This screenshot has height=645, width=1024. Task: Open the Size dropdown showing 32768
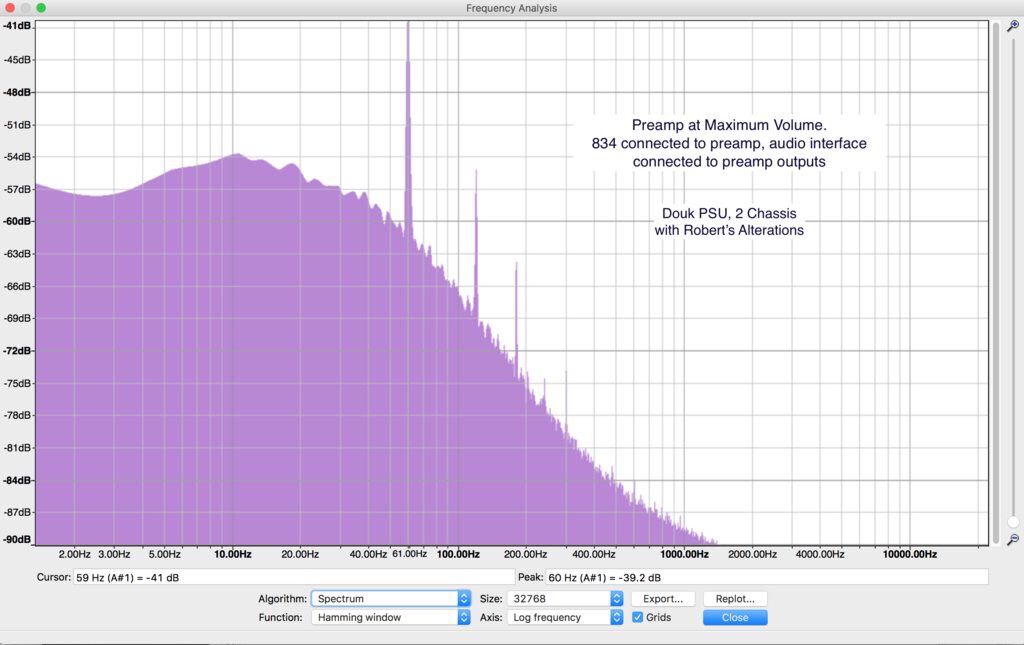pos(565,599)
